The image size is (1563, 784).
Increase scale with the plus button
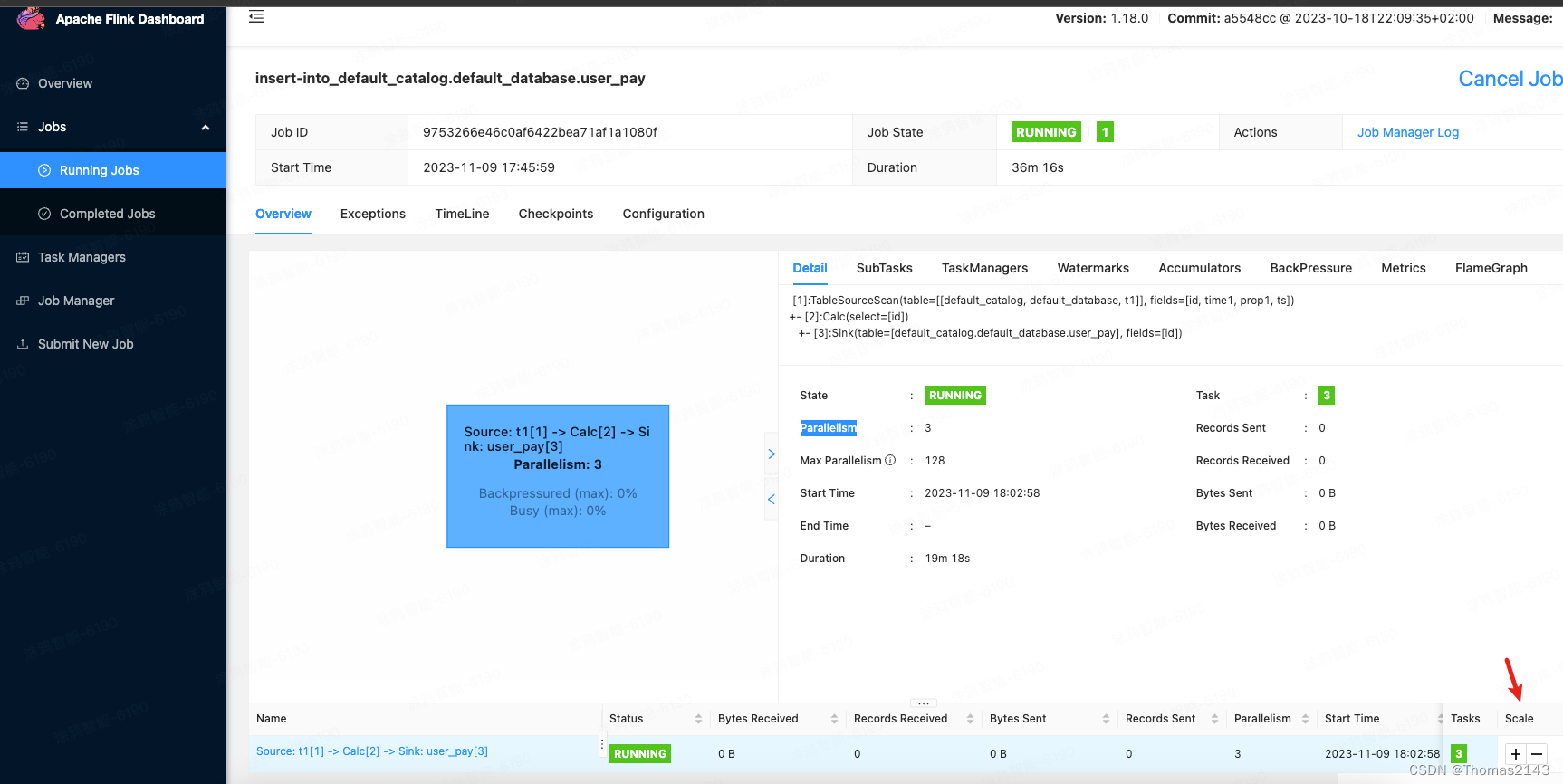pos(1515,754)
